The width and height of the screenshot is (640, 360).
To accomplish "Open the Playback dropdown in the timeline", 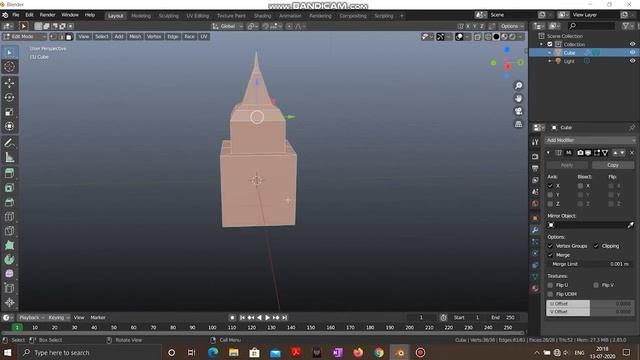I will (x=31, y=318).
